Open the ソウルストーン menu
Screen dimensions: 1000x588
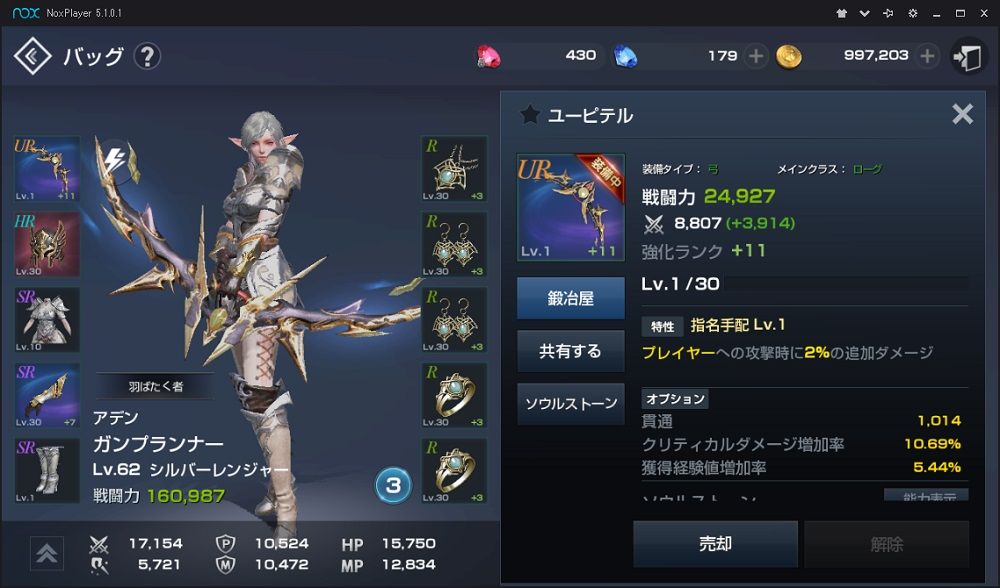tap(571, 404)
